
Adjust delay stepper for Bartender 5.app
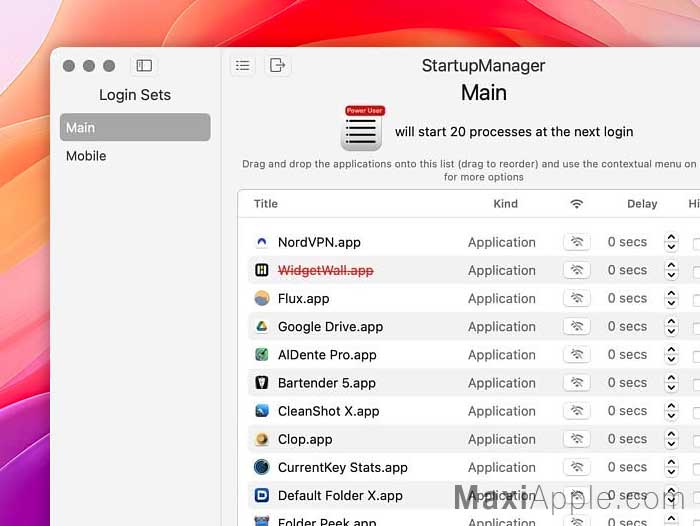pyautogui.click(x=671, y=383)
